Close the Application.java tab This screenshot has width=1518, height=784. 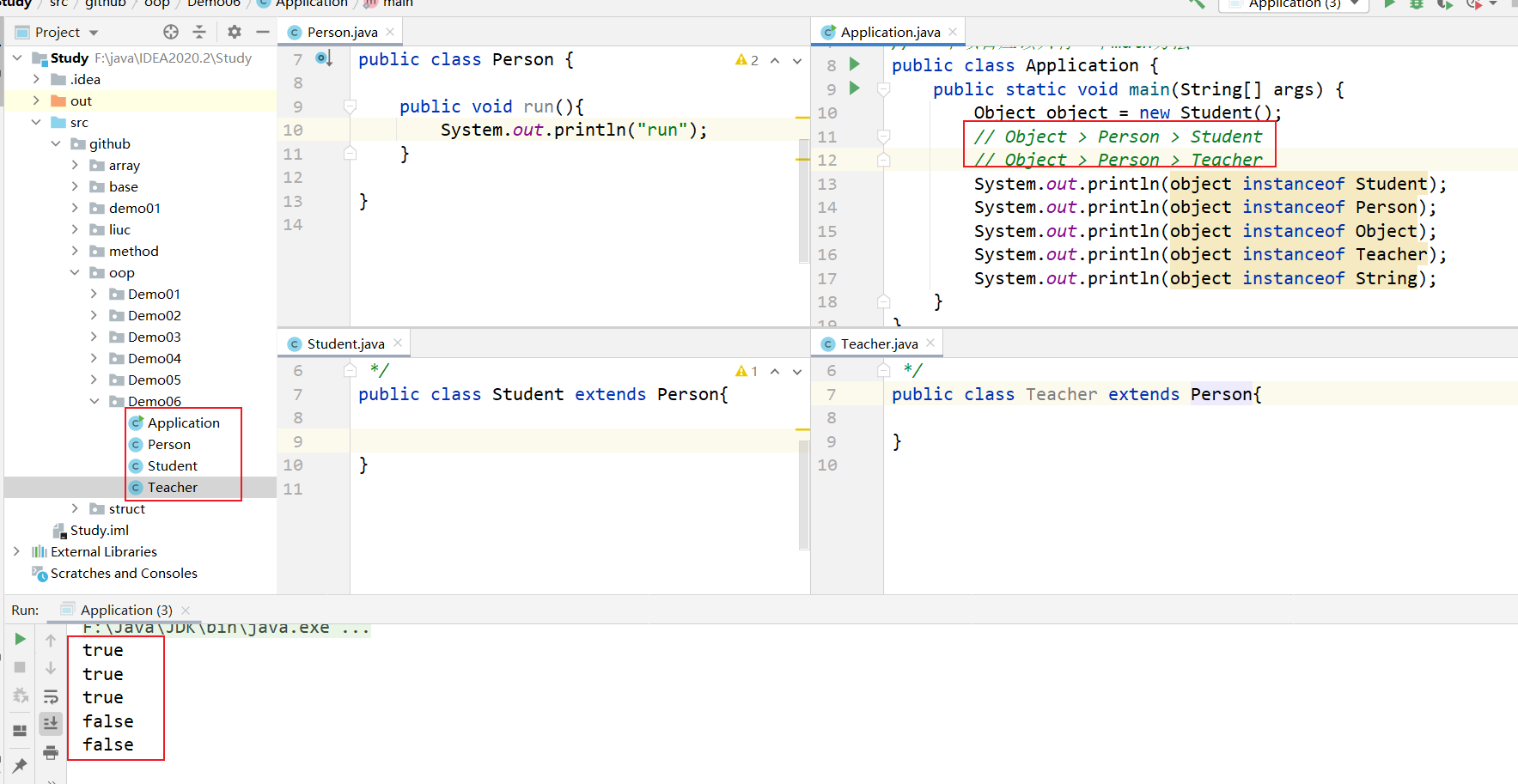pos(953,32)
